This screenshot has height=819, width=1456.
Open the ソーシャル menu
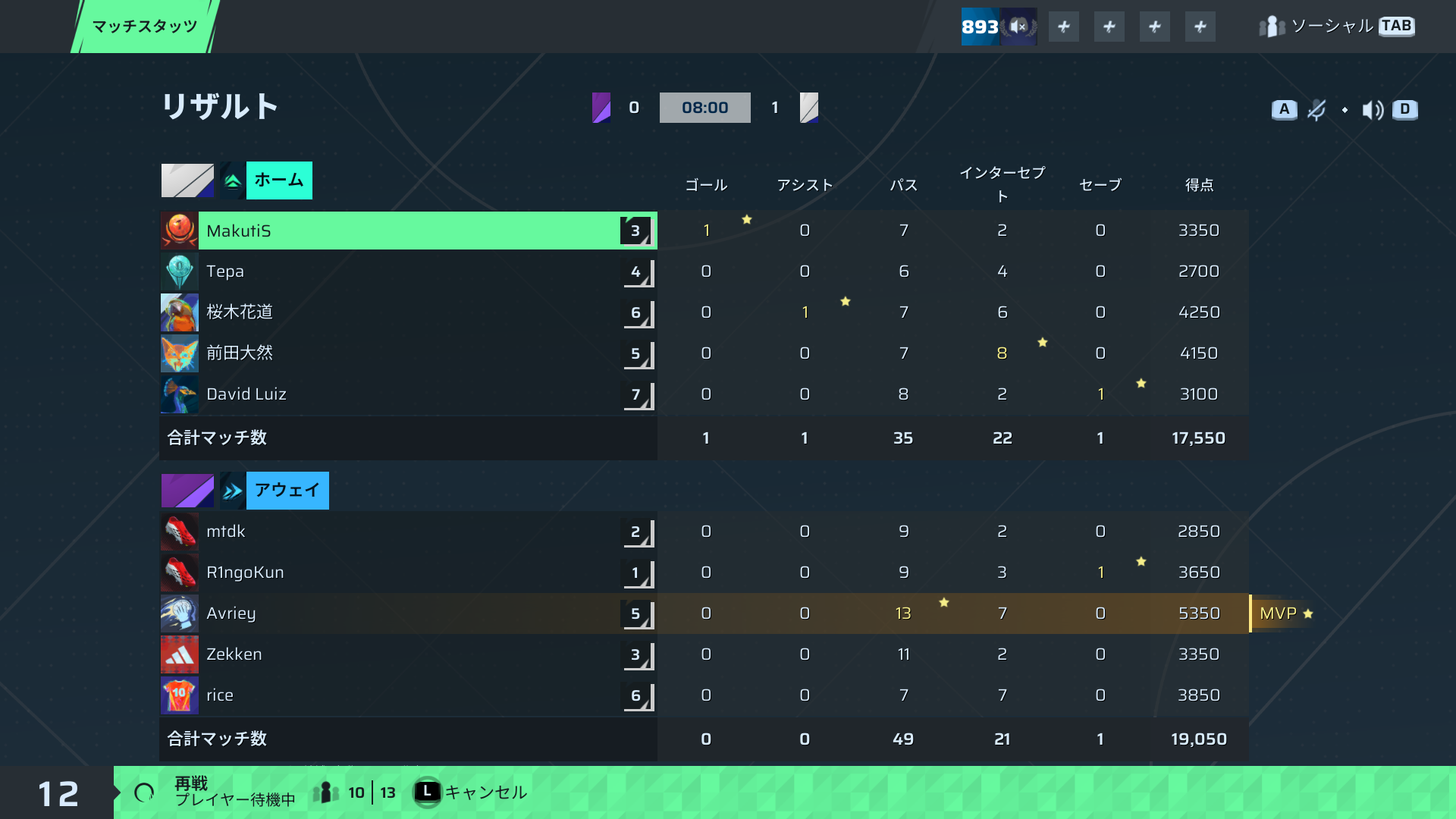[x=1336, y=27]
